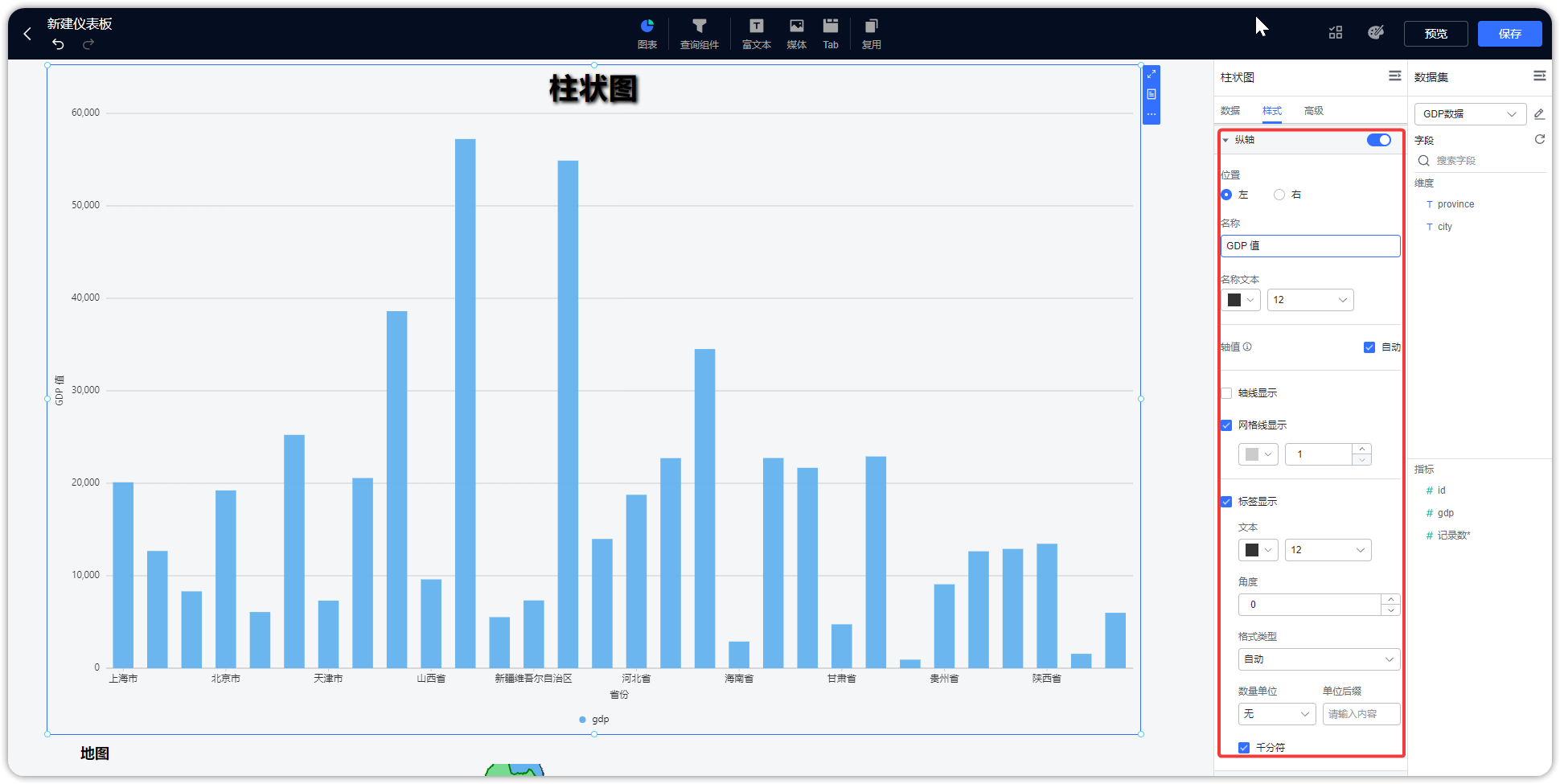
Task: Uncheck the 自动 axis value checkbox
Action: tap(1369, 347)
